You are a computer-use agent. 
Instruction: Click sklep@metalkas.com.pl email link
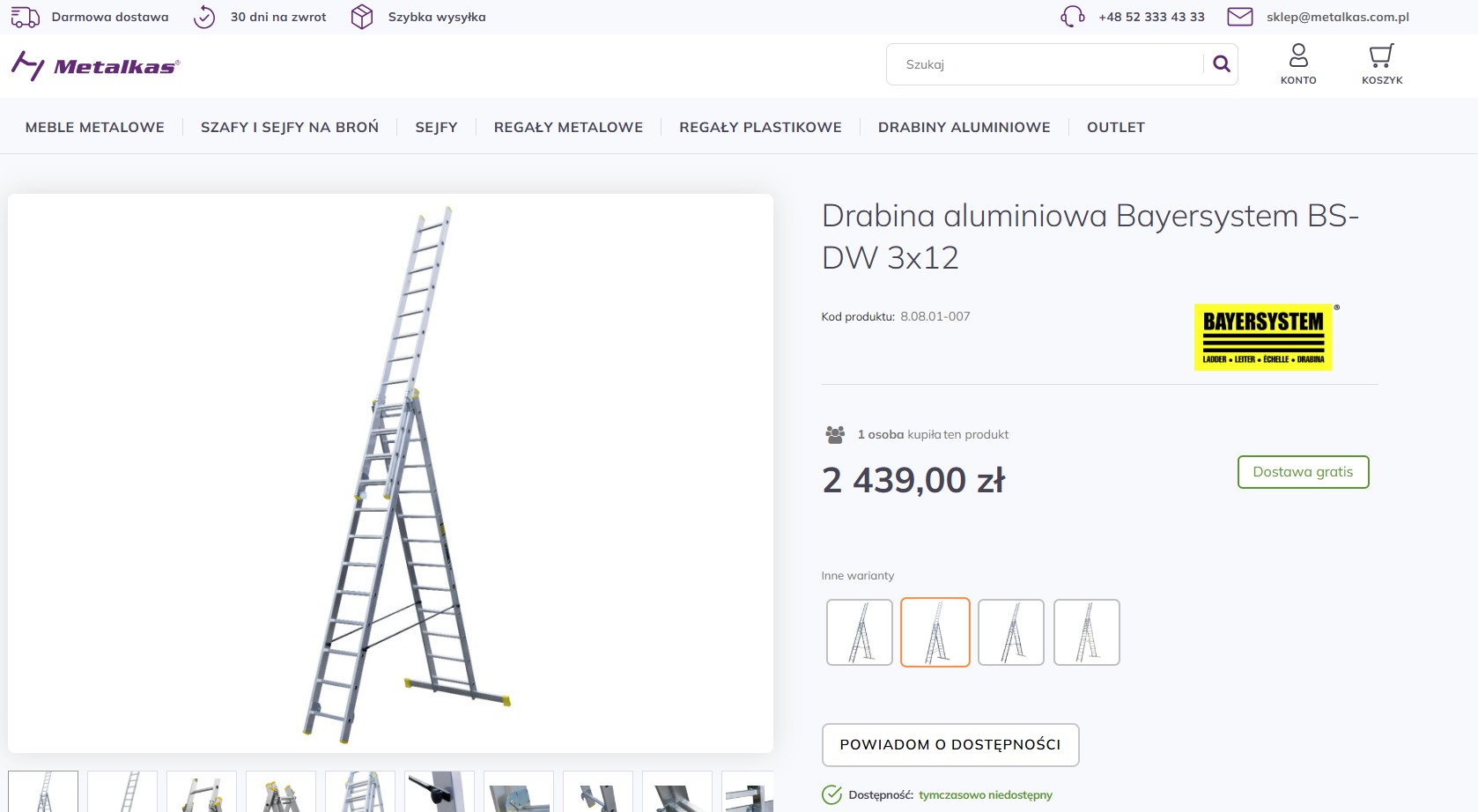(x=1338, y=17)
